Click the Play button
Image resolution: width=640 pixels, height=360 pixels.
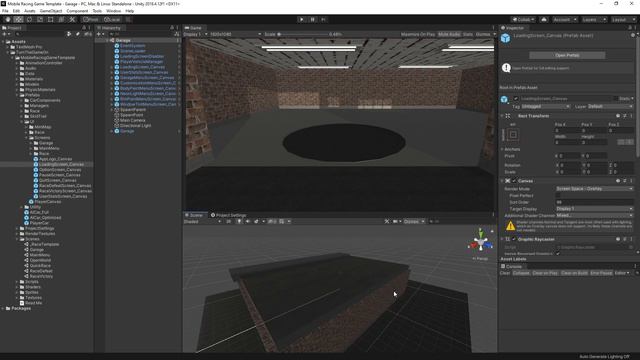click(301, 19)
